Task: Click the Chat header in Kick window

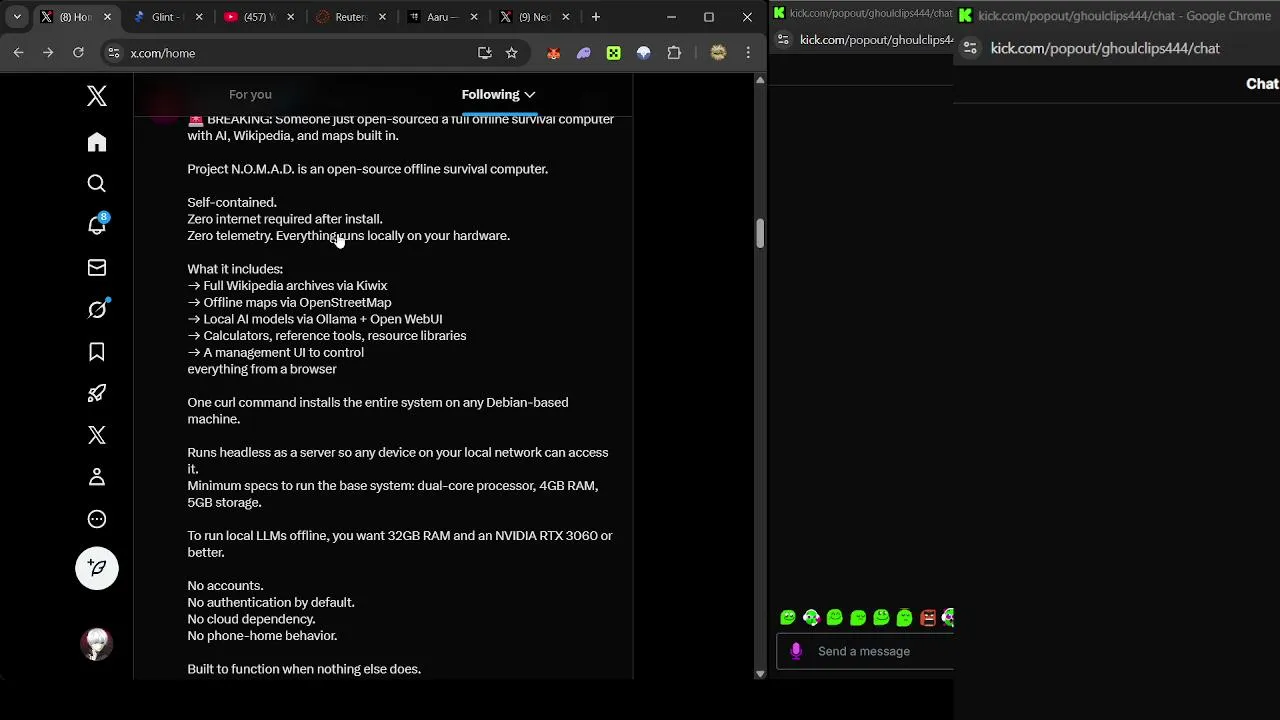Action: (1262, 84)
